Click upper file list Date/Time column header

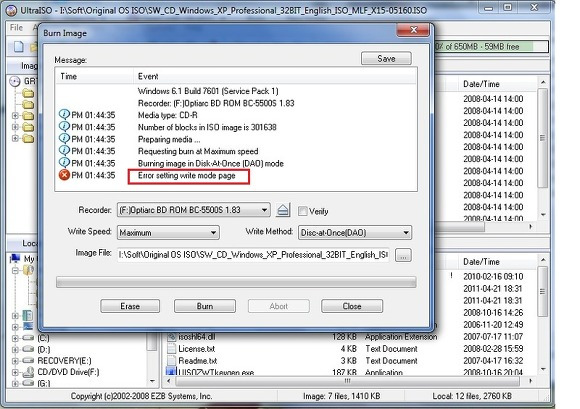(481, 84)
